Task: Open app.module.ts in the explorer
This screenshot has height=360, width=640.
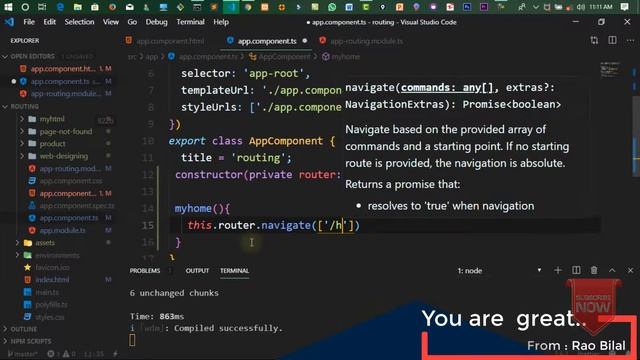Action: 62,230
